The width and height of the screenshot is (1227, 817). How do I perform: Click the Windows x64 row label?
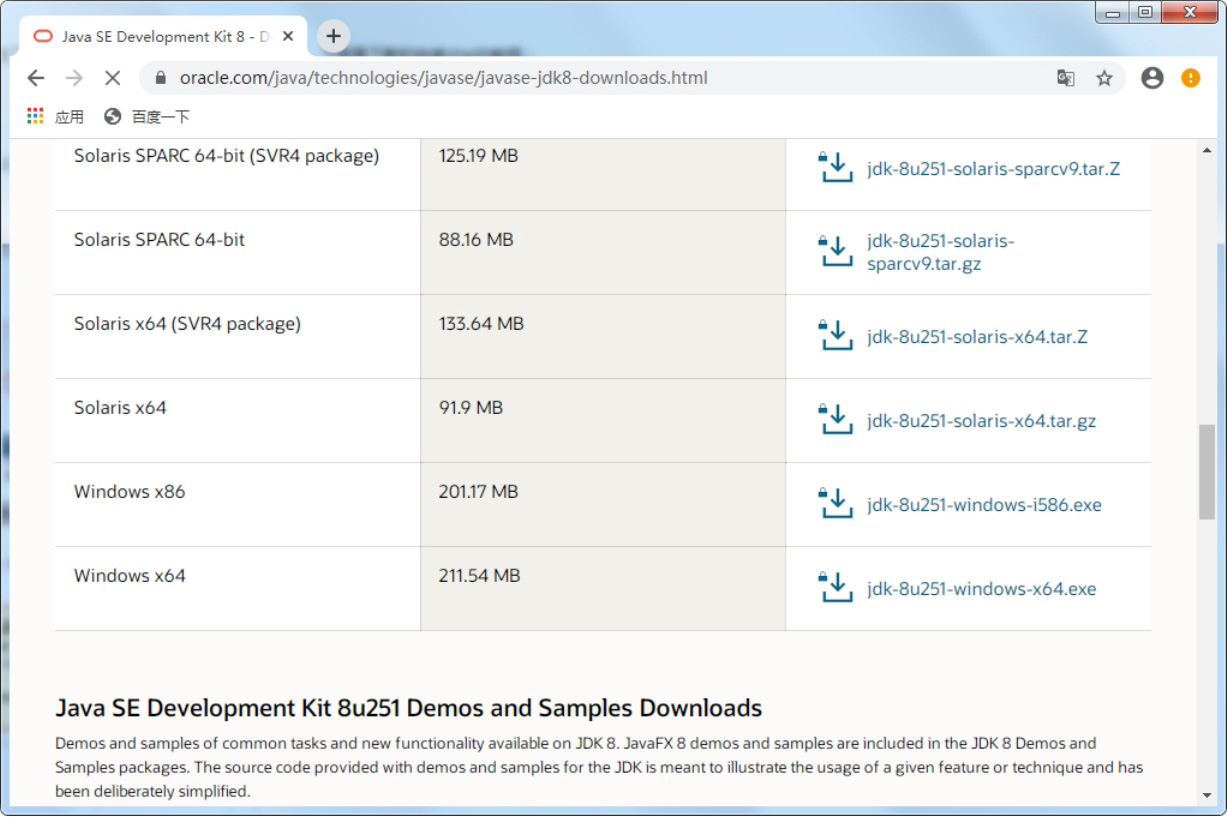click(130, 576)
